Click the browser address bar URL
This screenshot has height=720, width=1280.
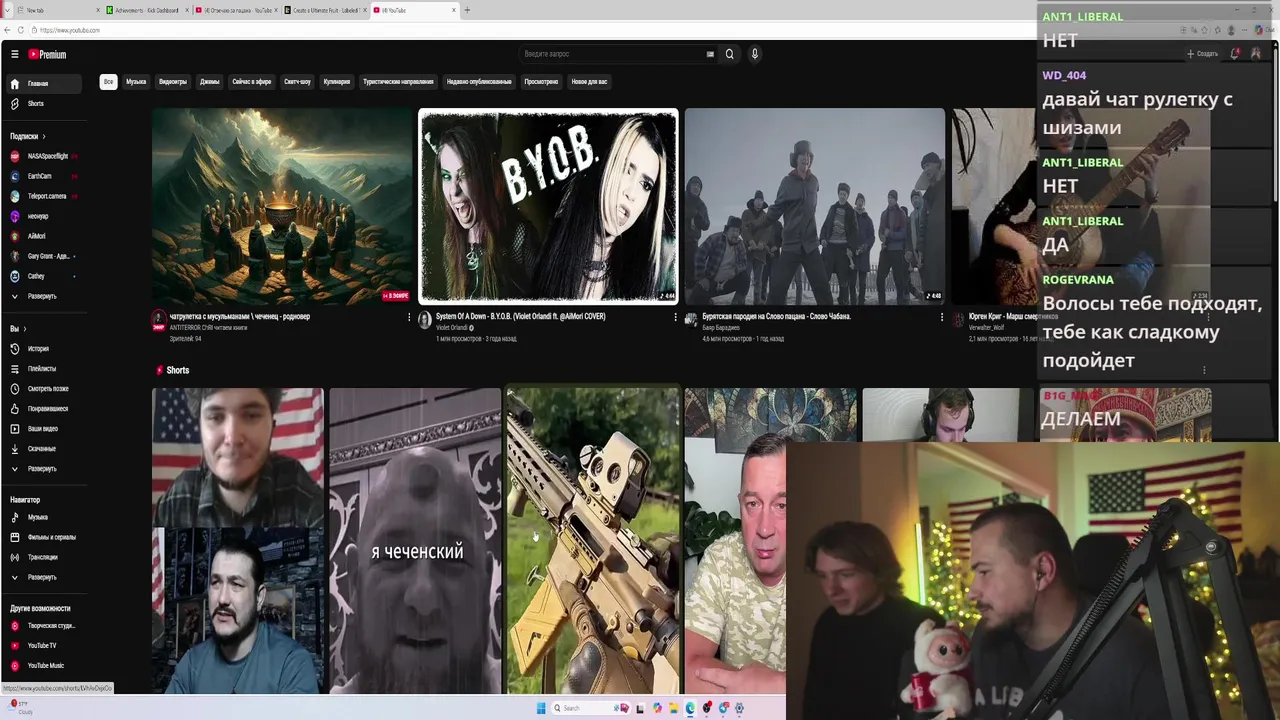pos(70,30)
